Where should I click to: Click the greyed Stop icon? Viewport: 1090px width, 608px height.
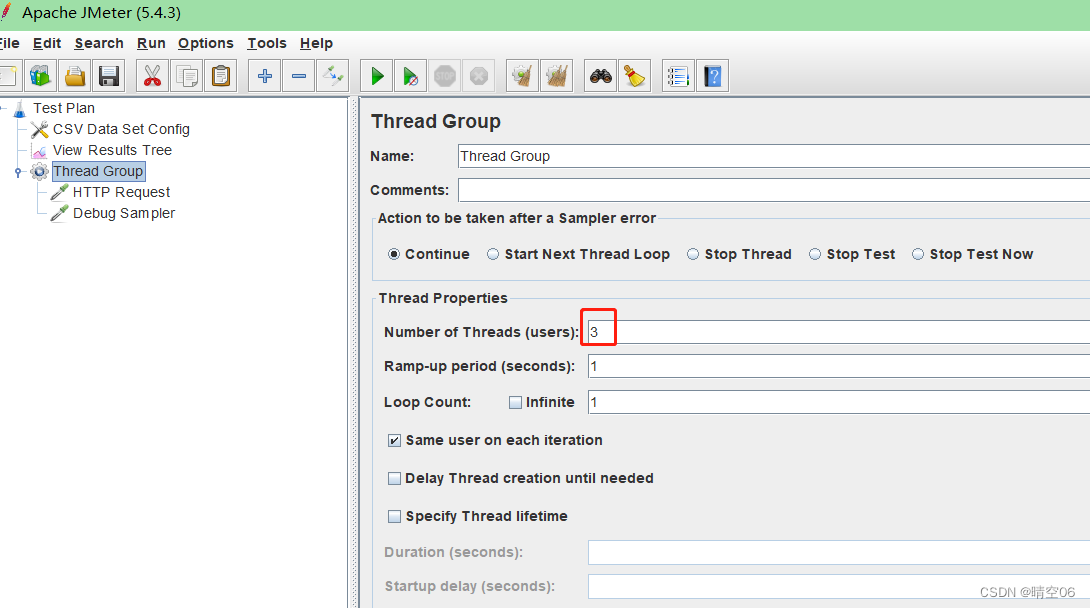tap(445, 76)
